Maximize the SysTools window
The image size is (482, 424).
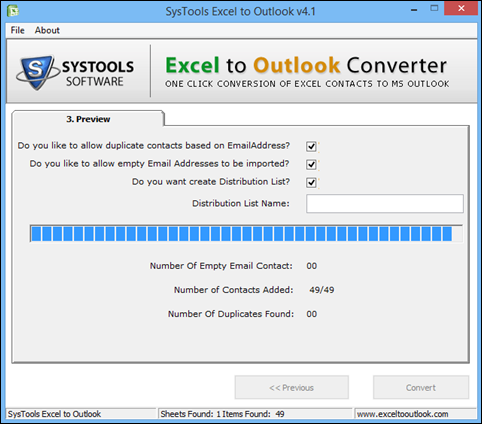click(434, 9)
